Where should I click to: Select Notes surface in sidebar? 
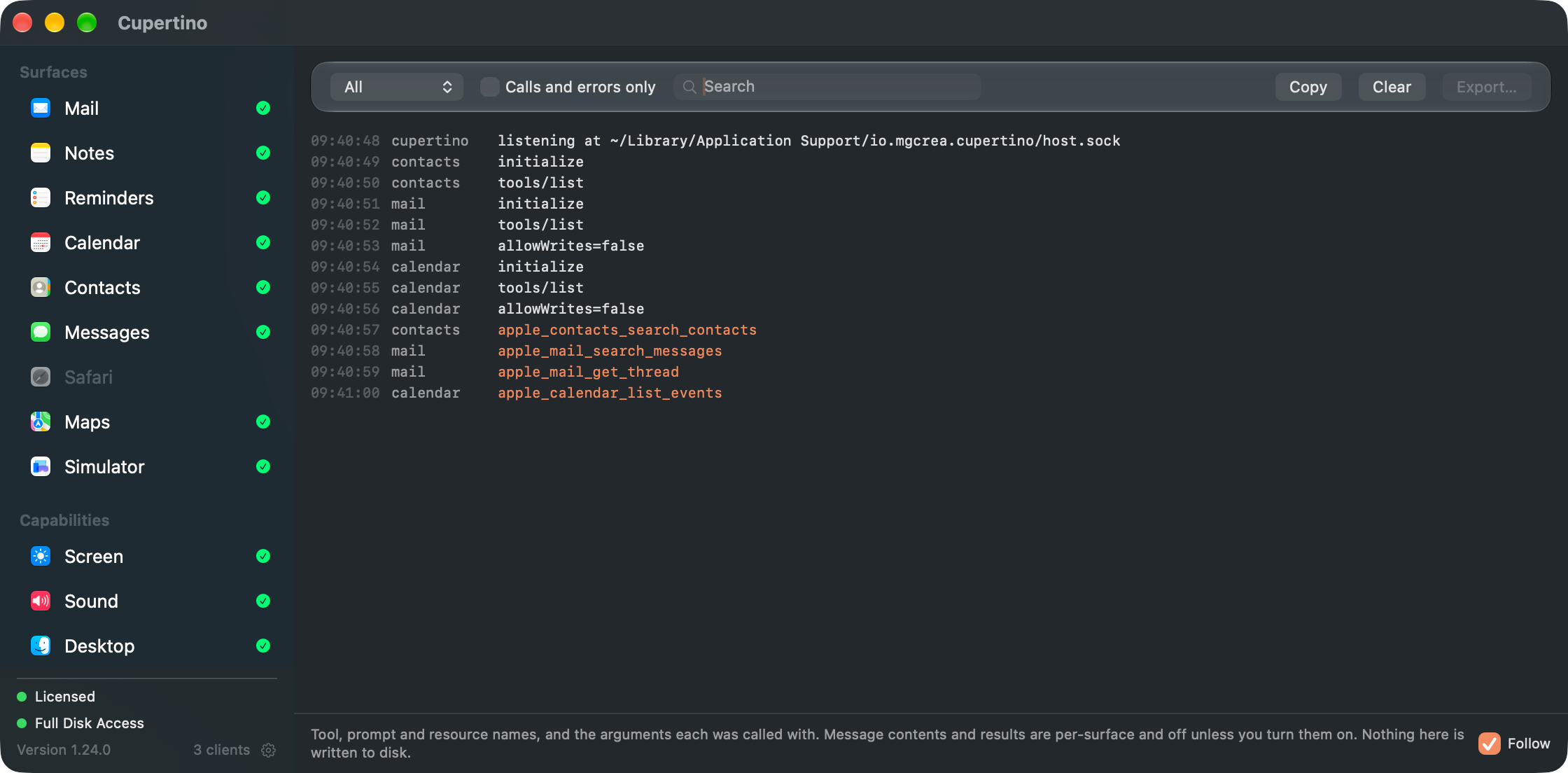tap(147, 153)
